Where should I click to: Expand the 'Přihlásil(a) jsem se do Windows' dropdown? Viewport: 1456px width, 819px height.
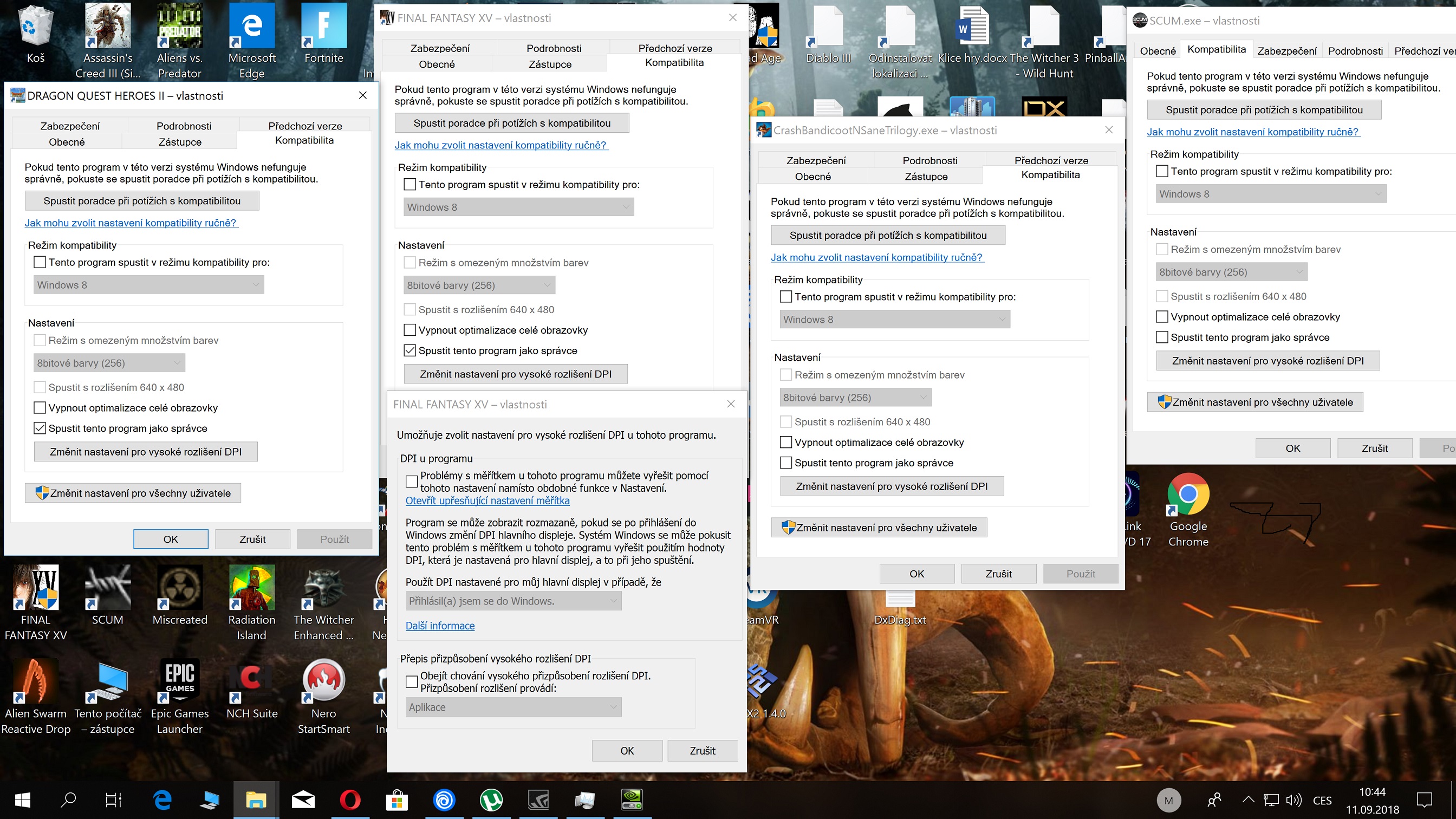pyautogui.click(x=513, y=601)
